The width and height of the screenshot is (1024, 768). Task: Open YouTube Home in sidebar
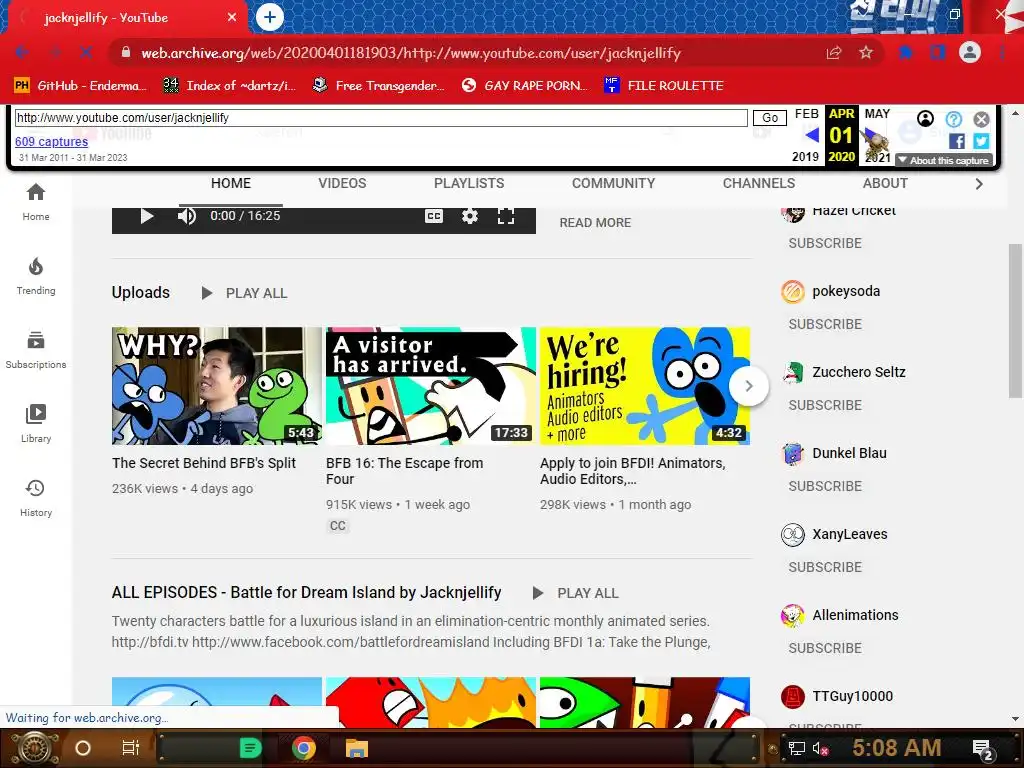click(x=36, y=202)
